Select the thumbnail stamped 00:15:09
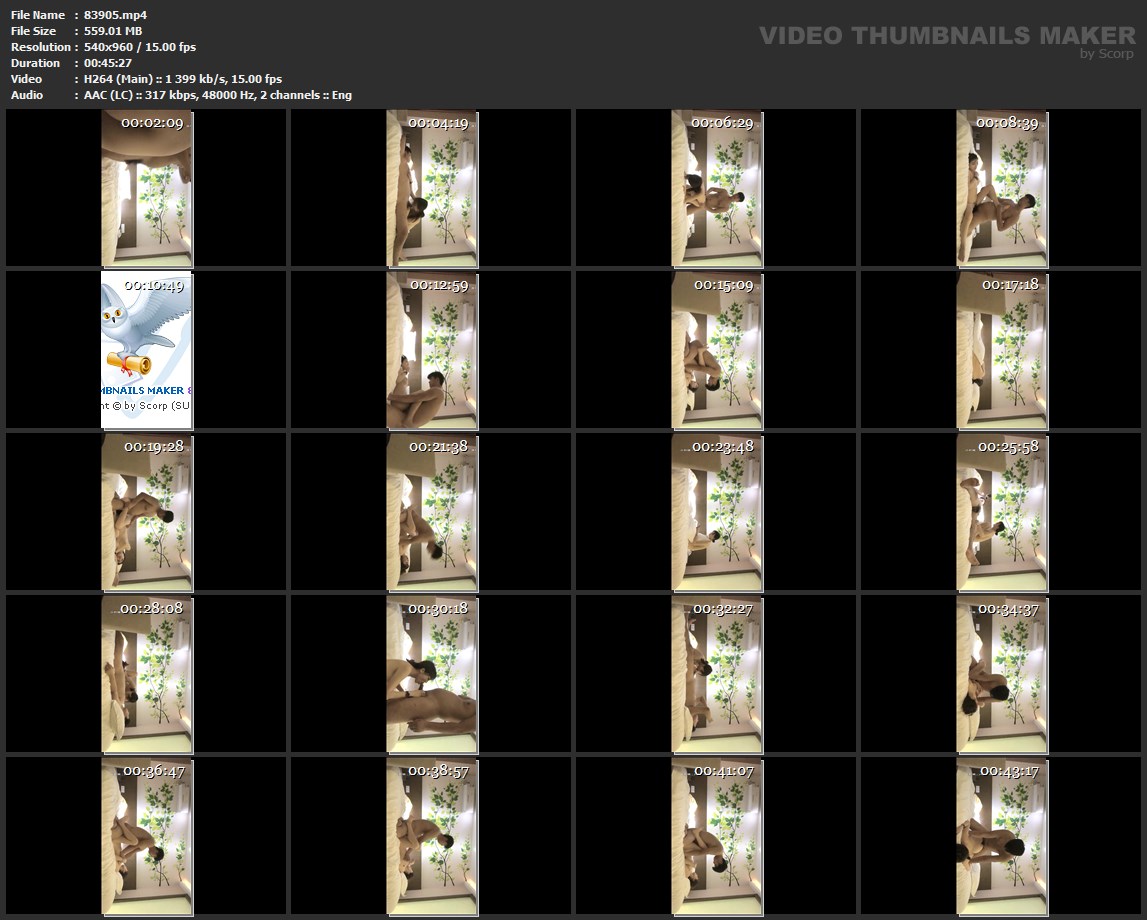1147x920 pixels. (716, 350)
